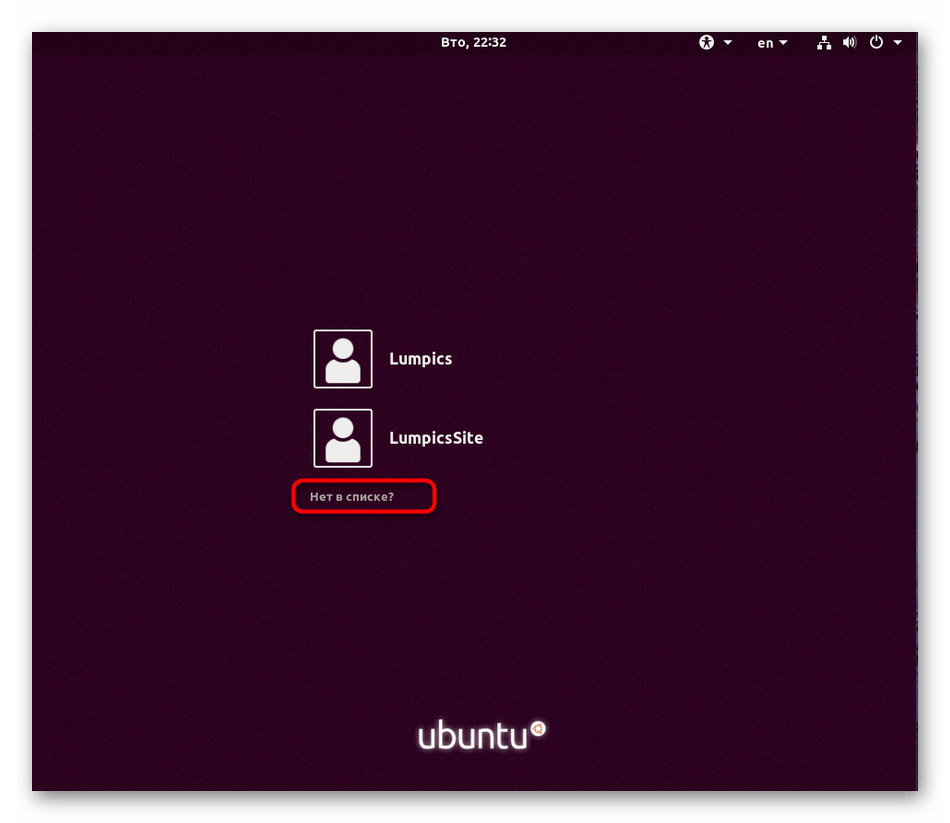Open the accessibility menu icon

point(706,42)
